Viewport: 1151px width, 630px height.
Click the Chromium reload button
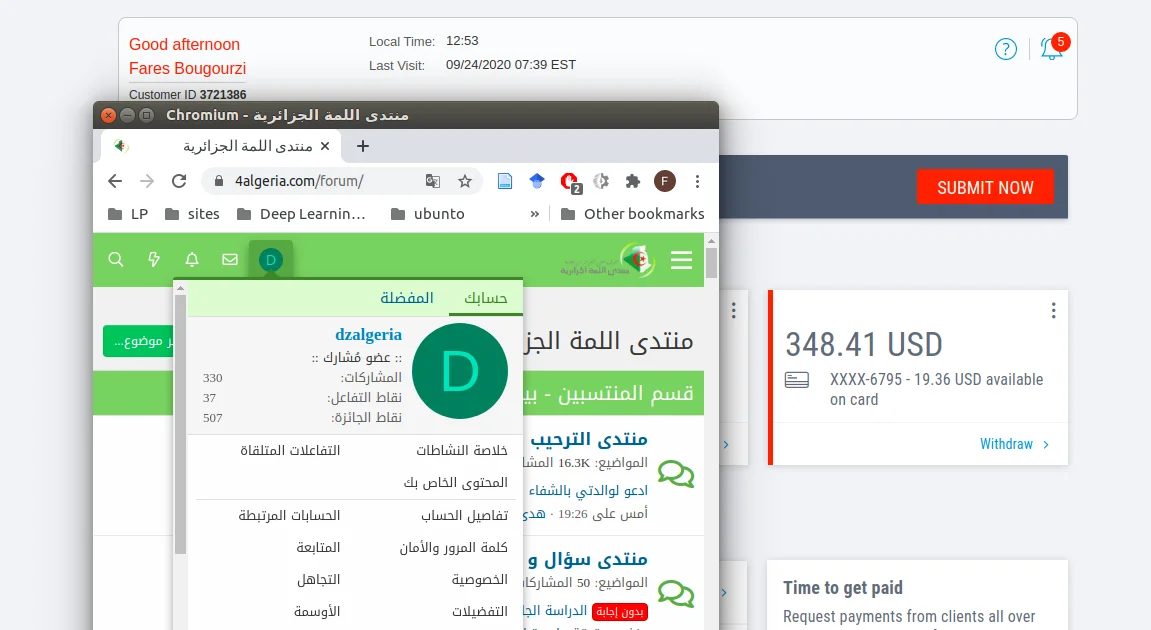[179, 181]
